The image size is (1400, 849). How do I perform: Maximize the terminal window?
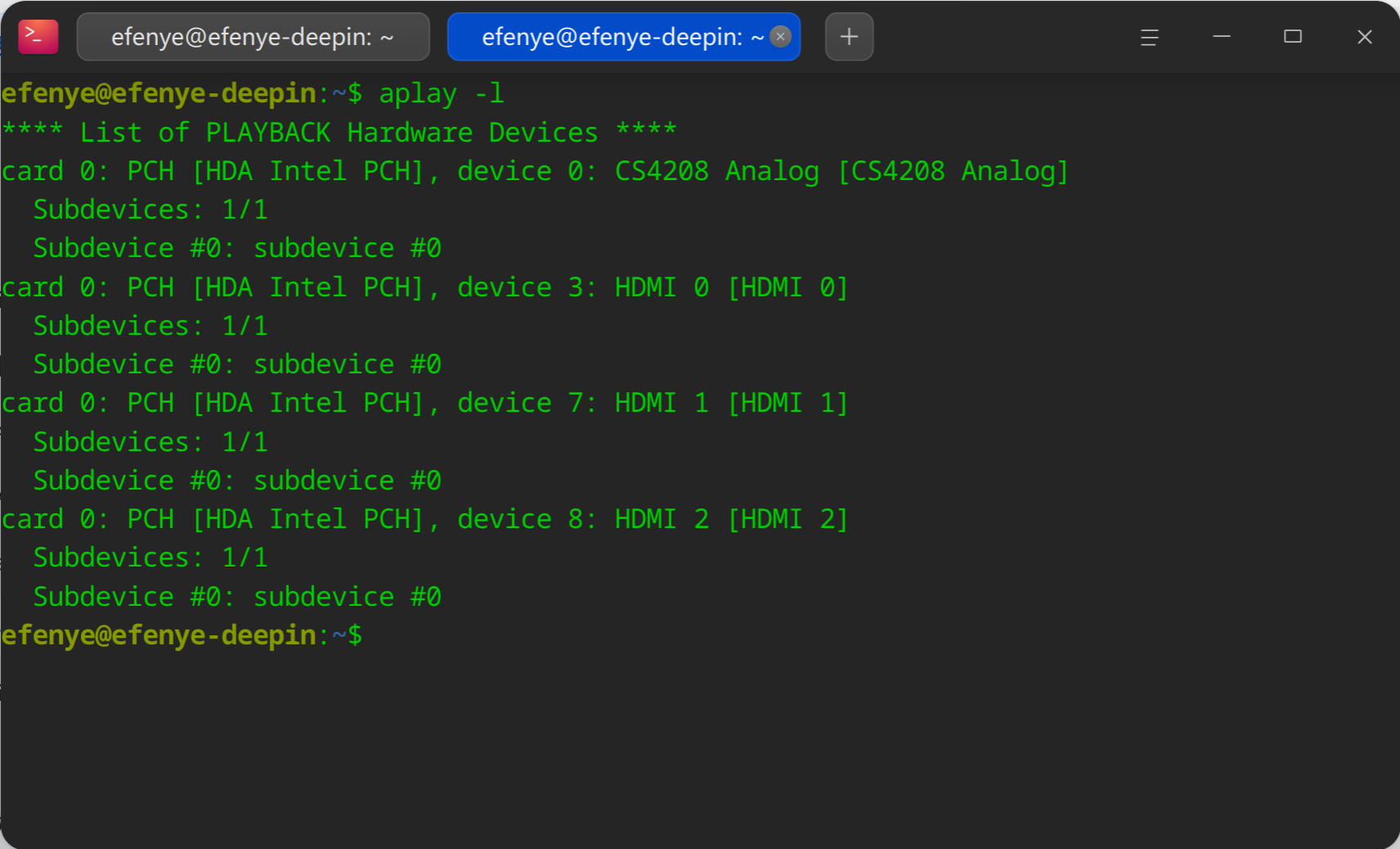pos(1293,37)
